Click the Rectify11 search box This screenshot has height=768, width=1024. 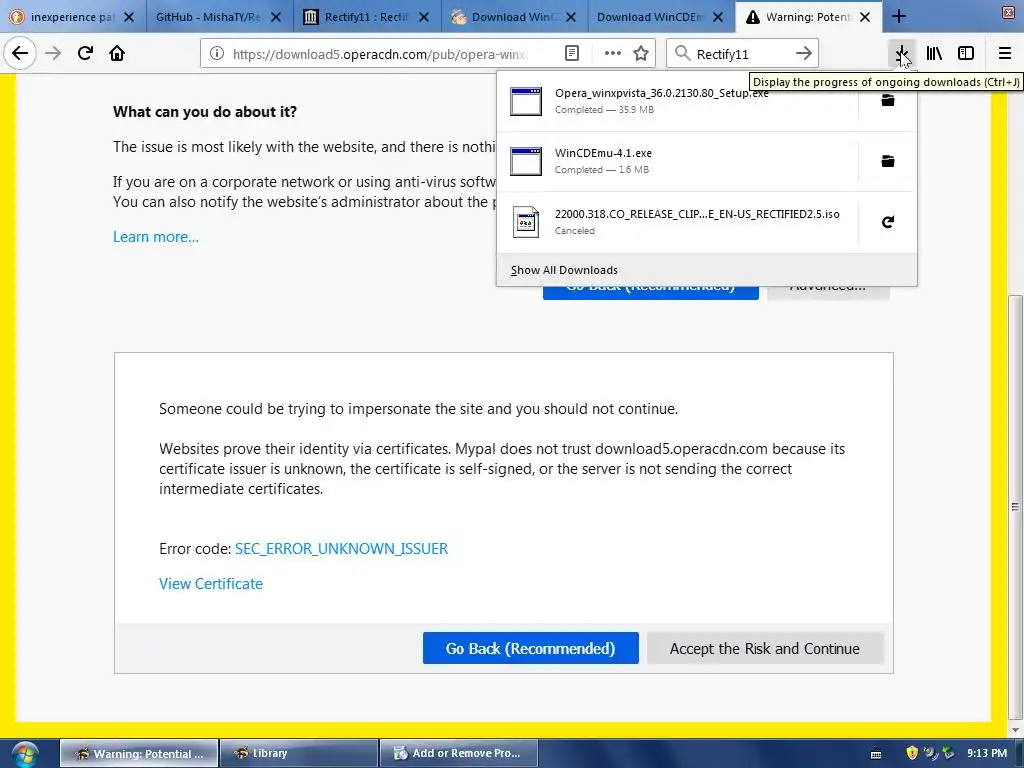coord(742,54)
